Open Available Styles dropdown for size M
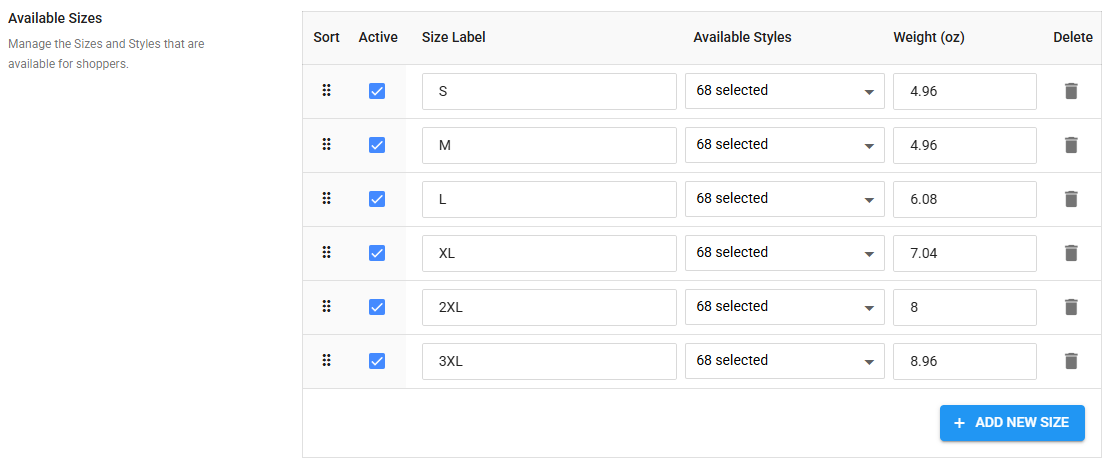Screen dimensions: 1110x467 click(x=784, y=145)
